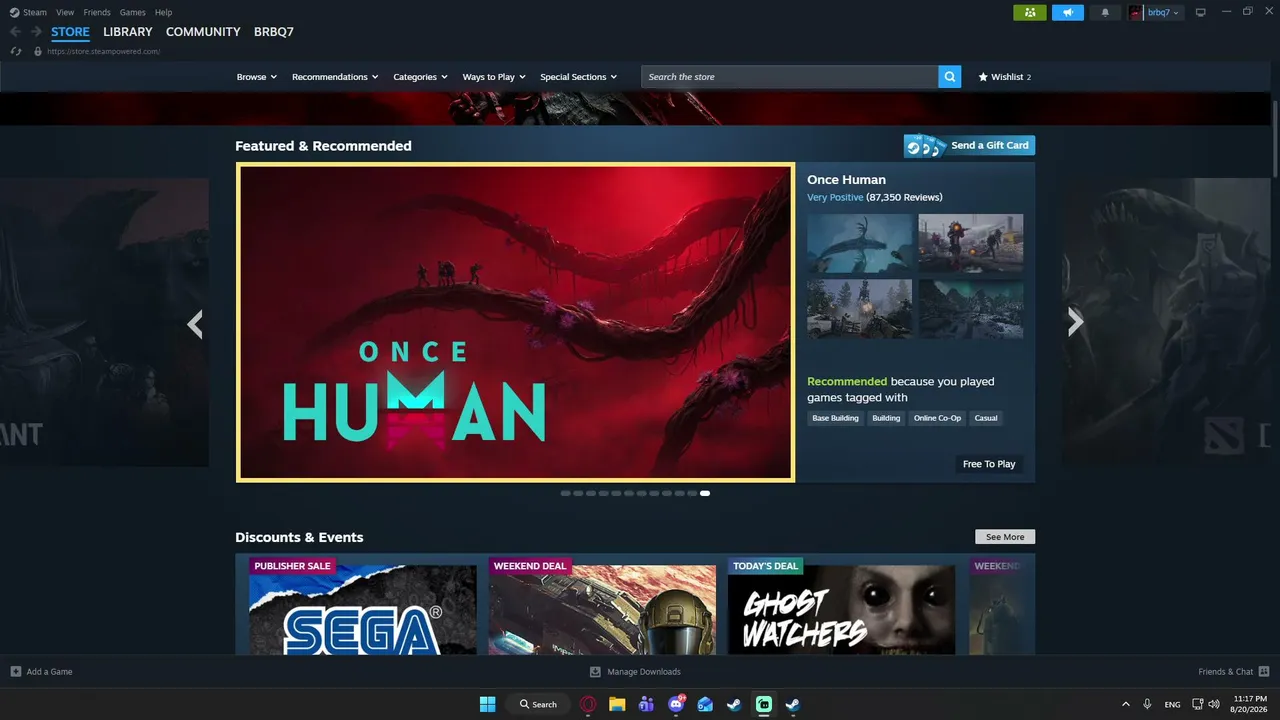Click the store search input field

click(790, 76)
